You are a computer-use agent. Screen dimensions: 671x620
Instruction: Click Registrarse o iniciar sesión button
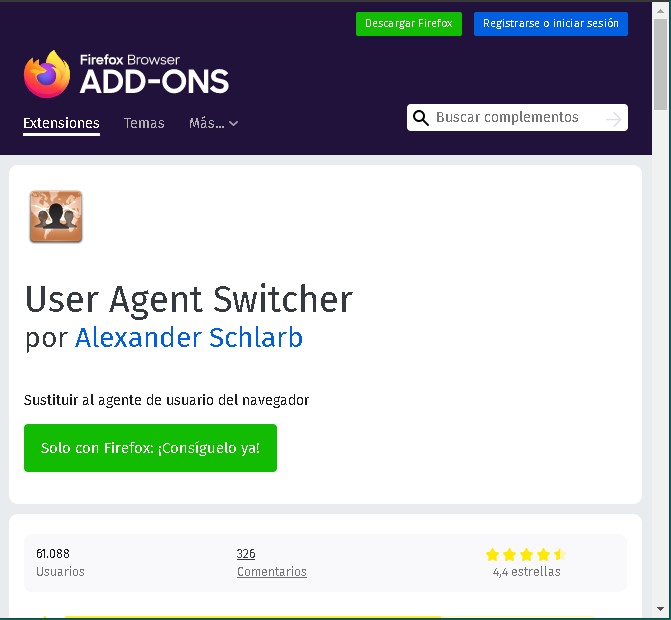[x=551, y=24]
